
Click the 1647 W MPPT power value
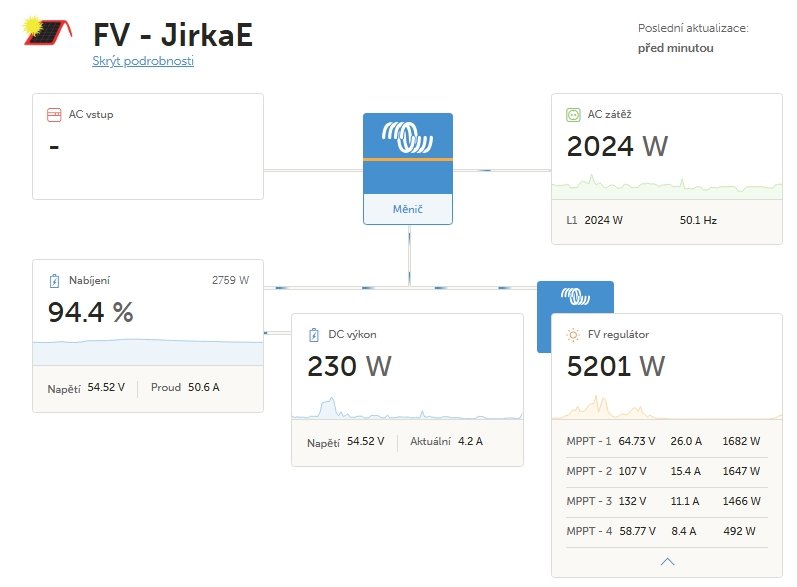[x=741, y=471]
